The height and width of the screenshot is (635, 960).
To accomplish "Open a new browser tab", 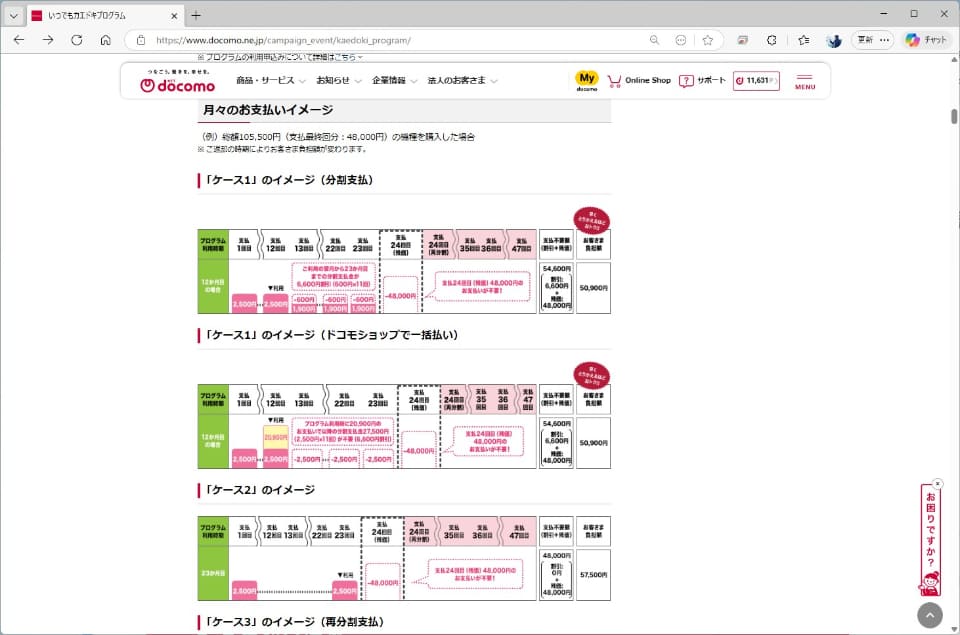I will pos(196,16).
